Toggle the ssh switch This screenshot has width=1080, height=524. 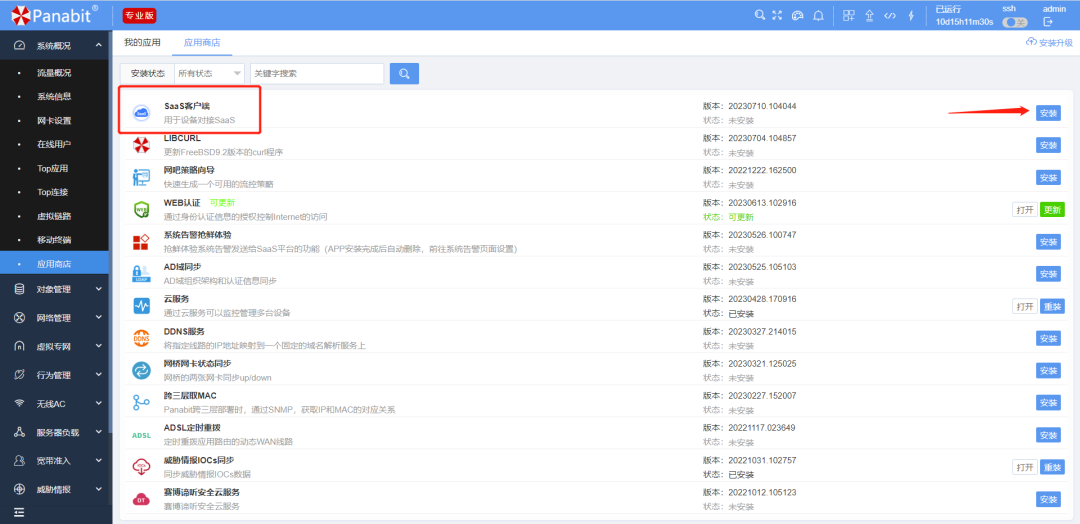[1014, 22]
